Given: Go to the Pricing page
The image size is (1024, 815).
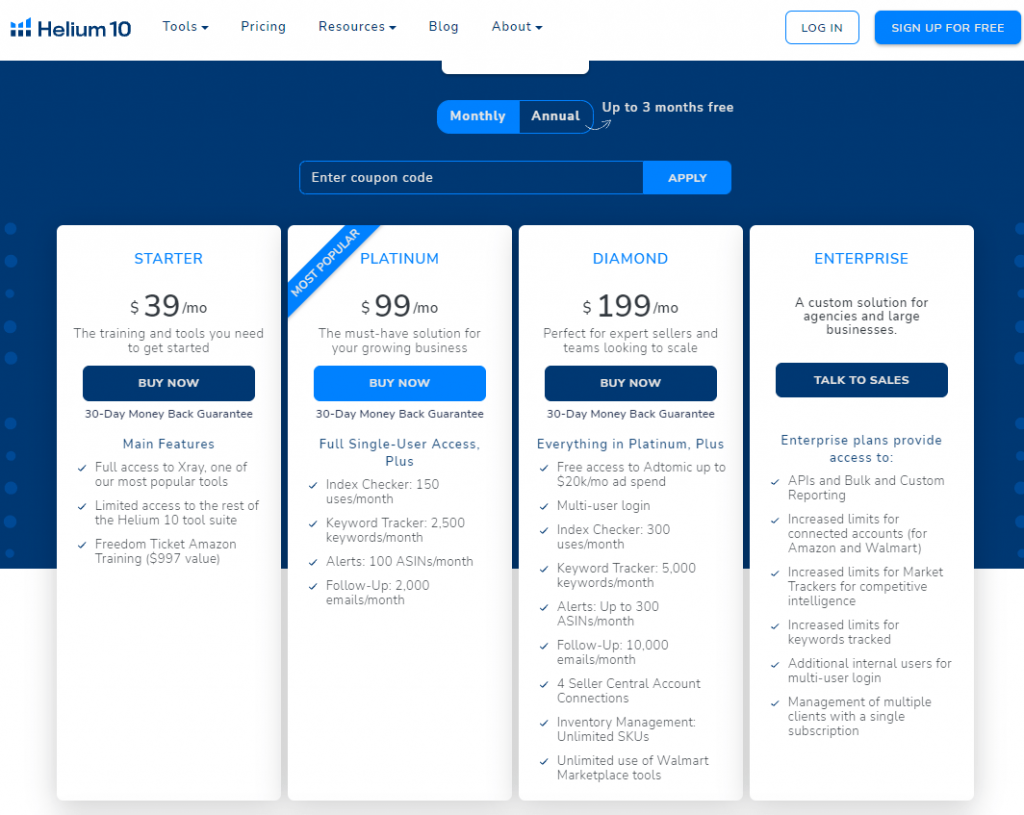Looking at the screenshot, I should (x=263, y=27).
